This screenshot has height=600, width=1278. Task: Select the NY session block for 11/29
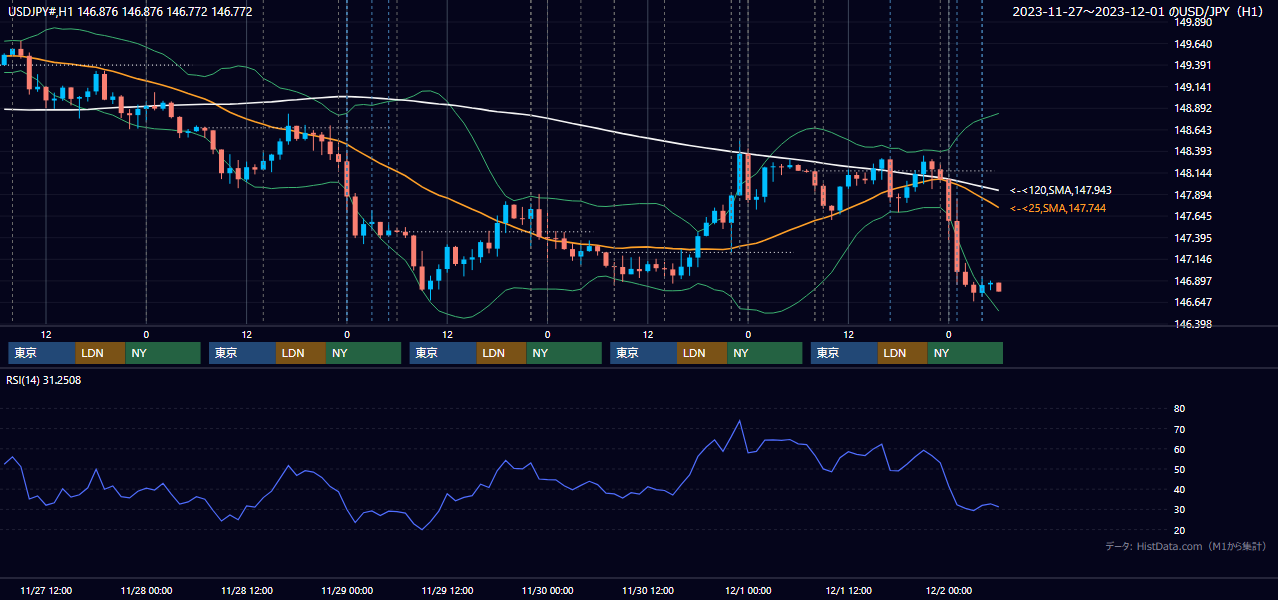click(564, 353)
